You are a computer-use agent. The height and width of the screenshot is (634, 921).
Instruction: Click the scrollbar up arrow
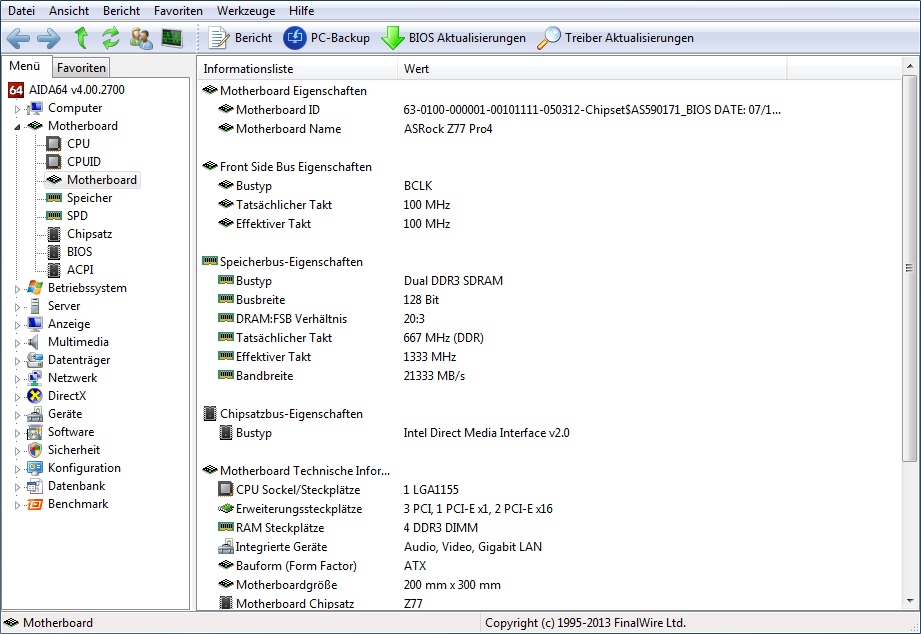[x=910, y=66]
